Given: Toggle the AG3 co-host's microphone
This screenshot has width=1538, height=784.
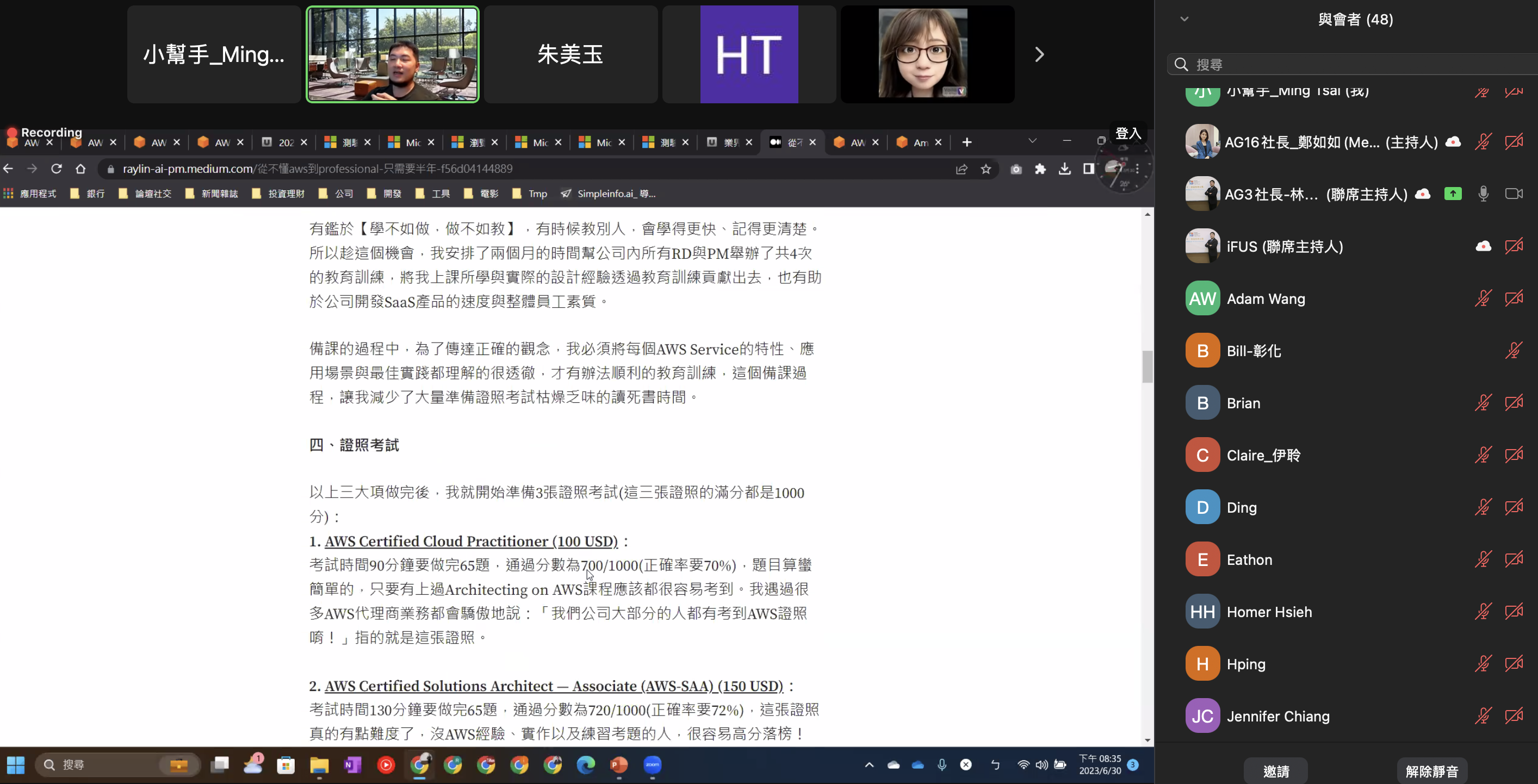Looking at the screenshot, I should coord(1483,194).
